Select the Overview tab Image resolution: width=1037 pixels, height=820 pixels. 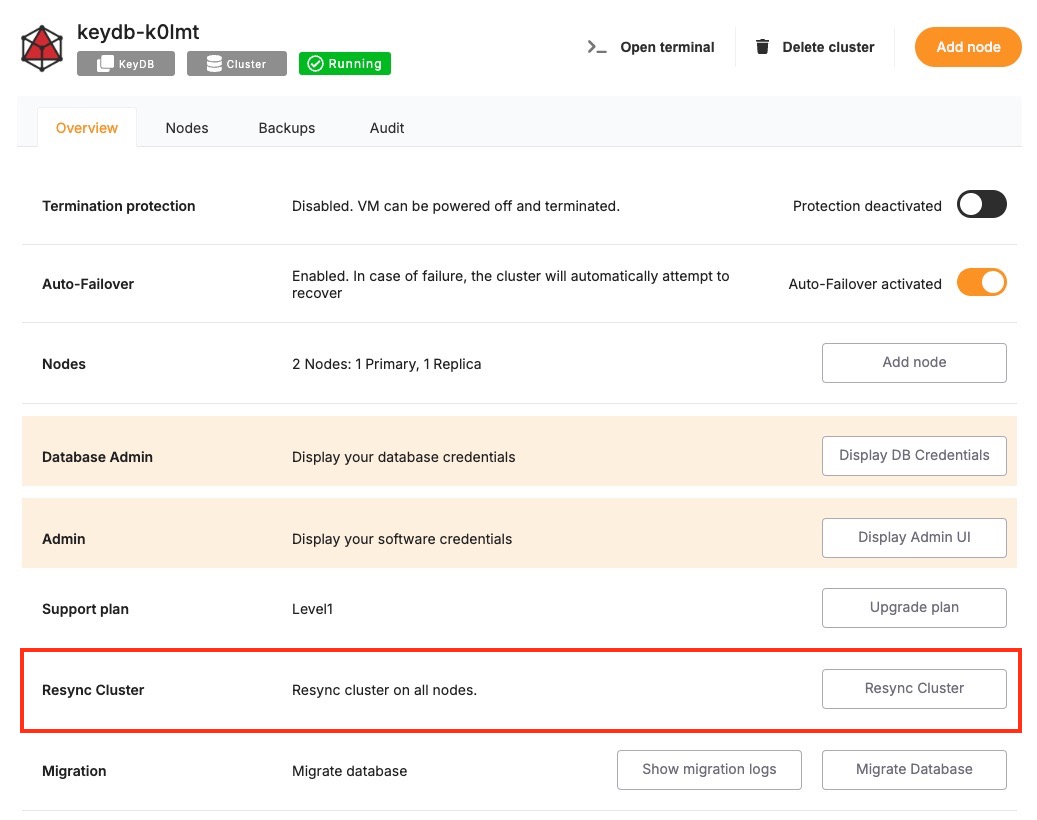point(87,128)
